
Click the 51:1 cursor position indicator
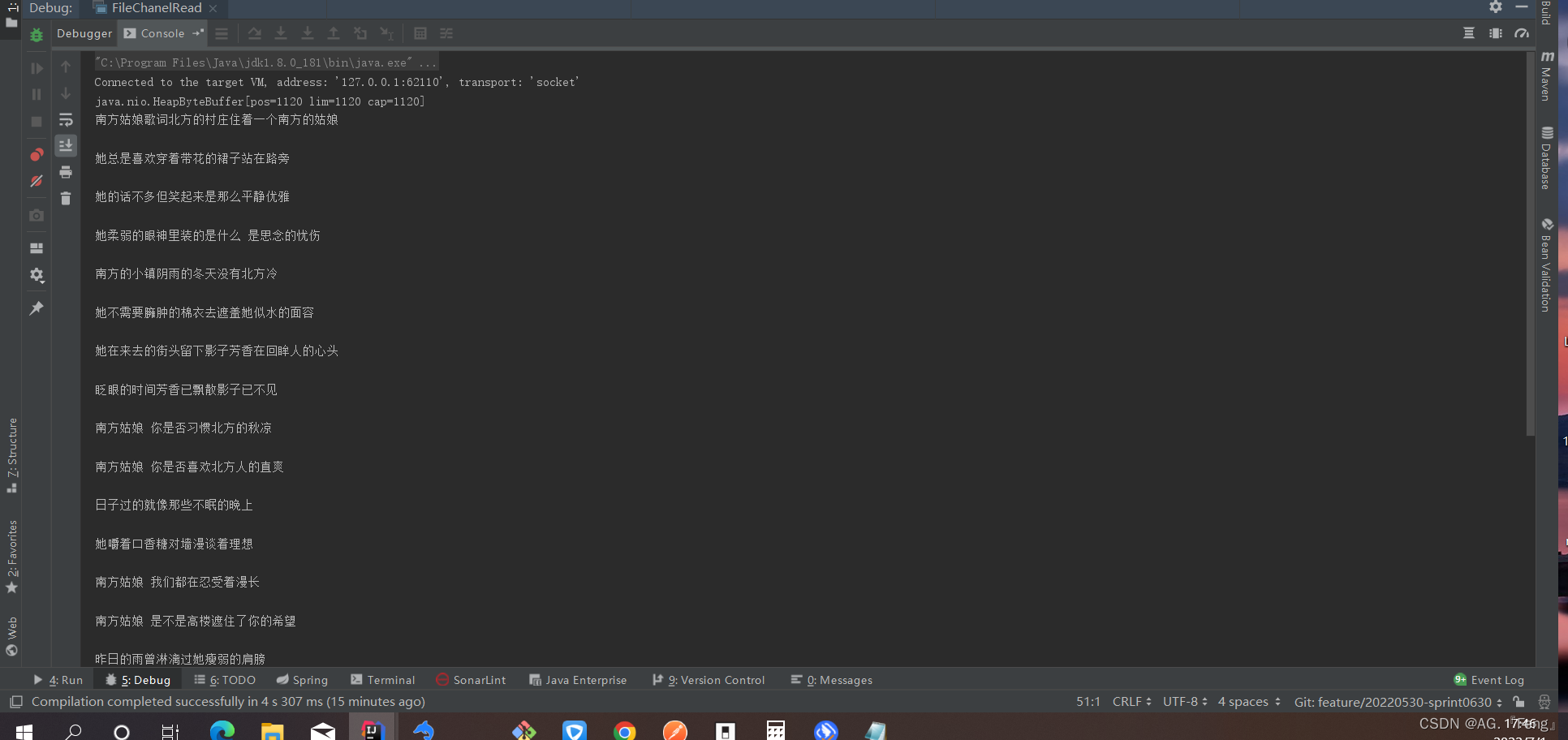[x=1088, y=702]
